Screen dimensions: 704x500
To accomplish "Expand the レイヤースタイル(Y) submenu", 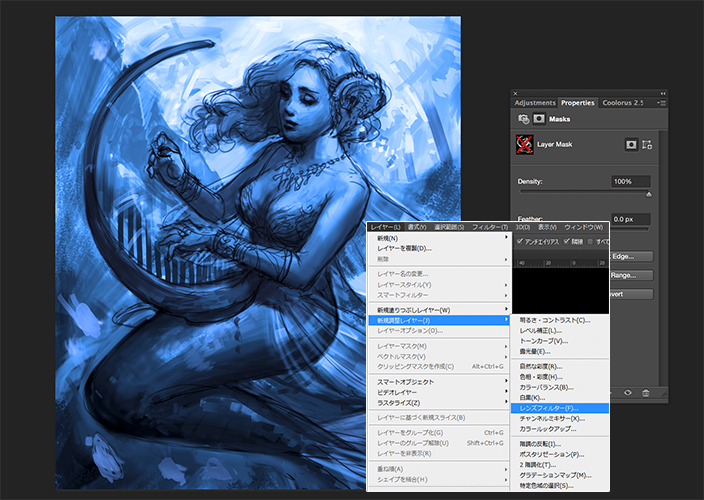I will (x=440, y=285).
